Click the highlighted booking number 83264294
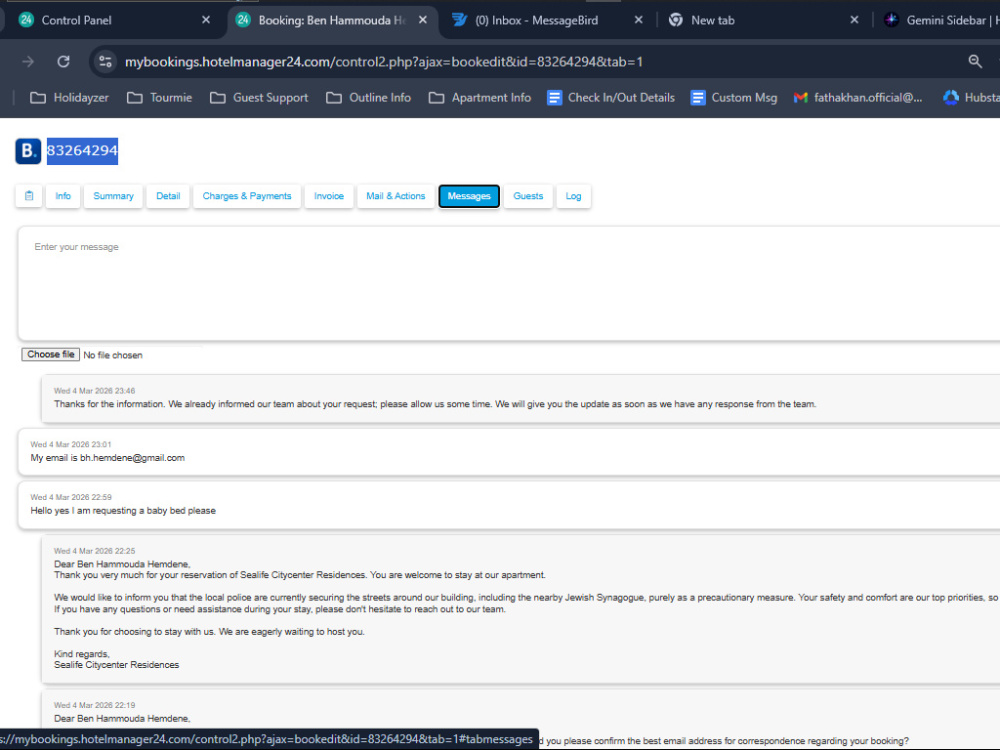 (x=82, y=151)
